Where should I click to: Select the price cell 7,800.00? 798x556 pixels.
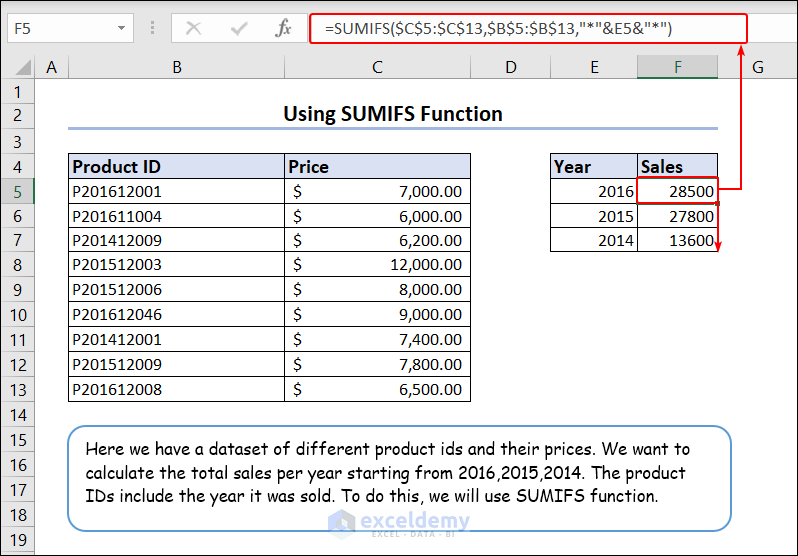[x=377, y=365]
